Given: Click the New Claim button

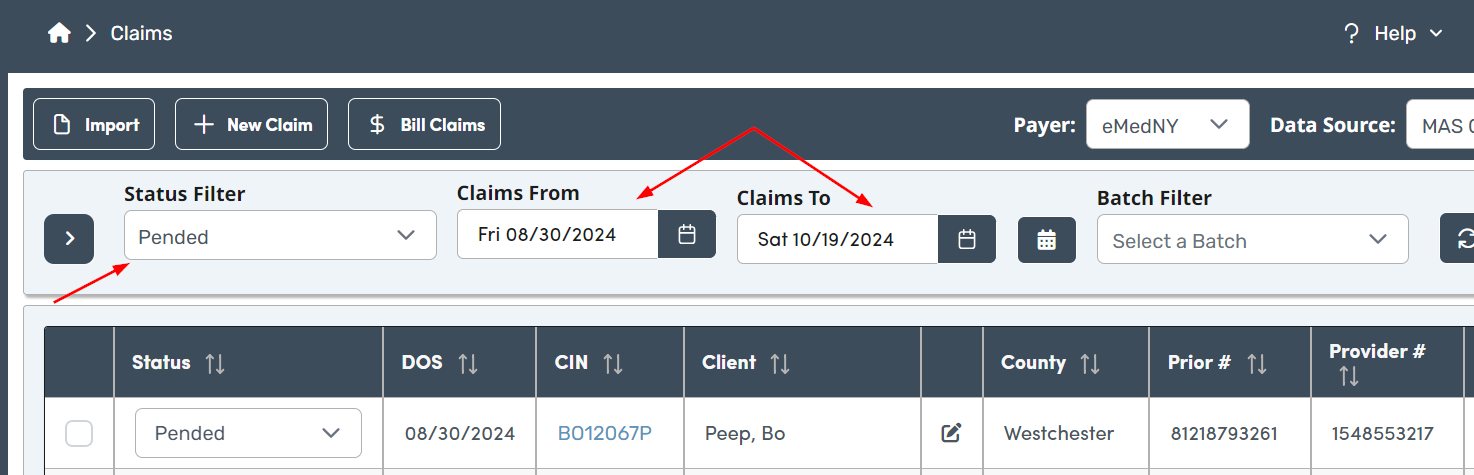Looking at the screenshot, I should point(251,125).
